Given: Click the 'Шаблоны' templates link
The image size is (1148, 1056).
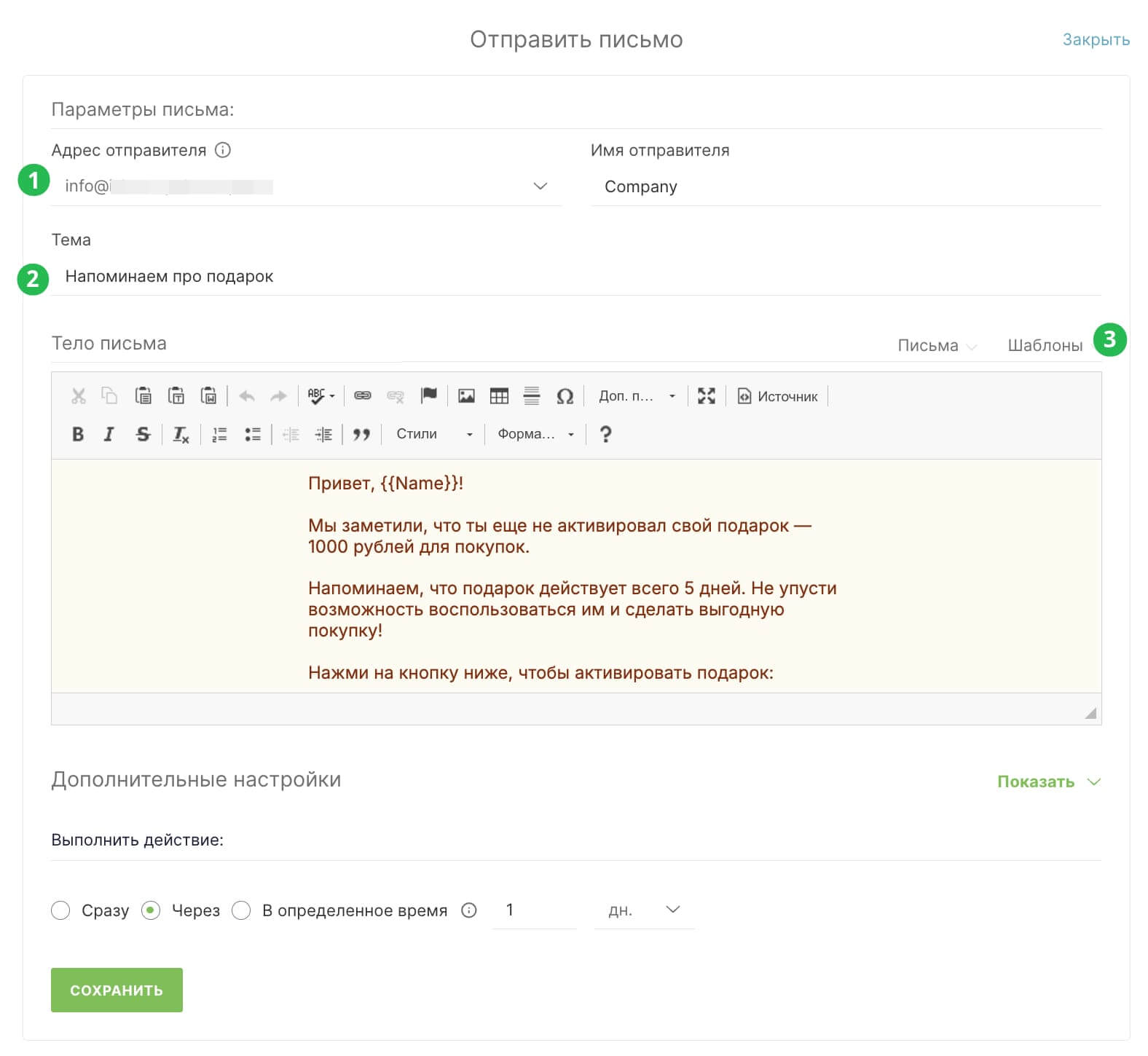Looking at the screenshot, I should [1045, 346].
